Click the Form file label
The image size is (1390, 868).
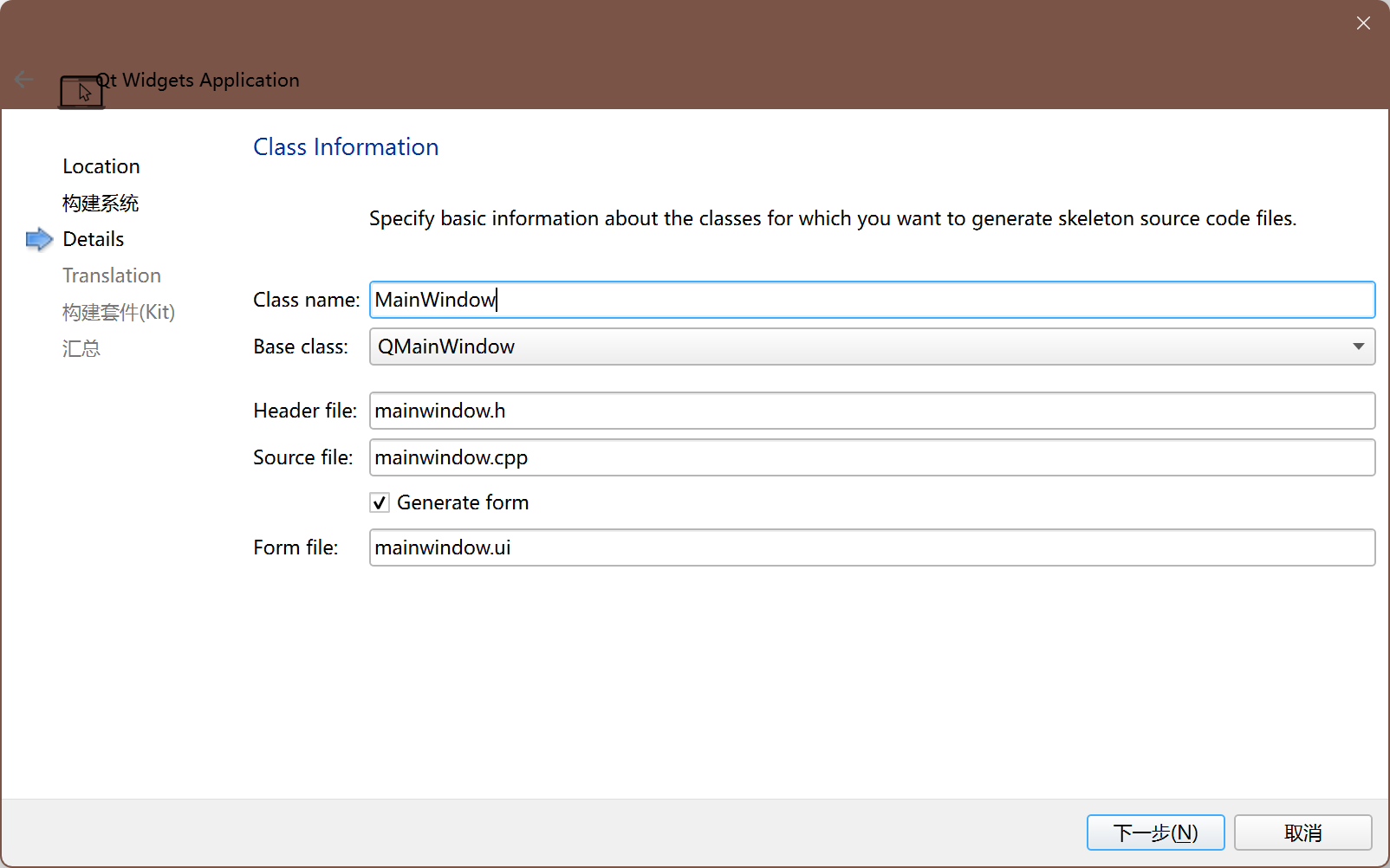pos(296,547)
